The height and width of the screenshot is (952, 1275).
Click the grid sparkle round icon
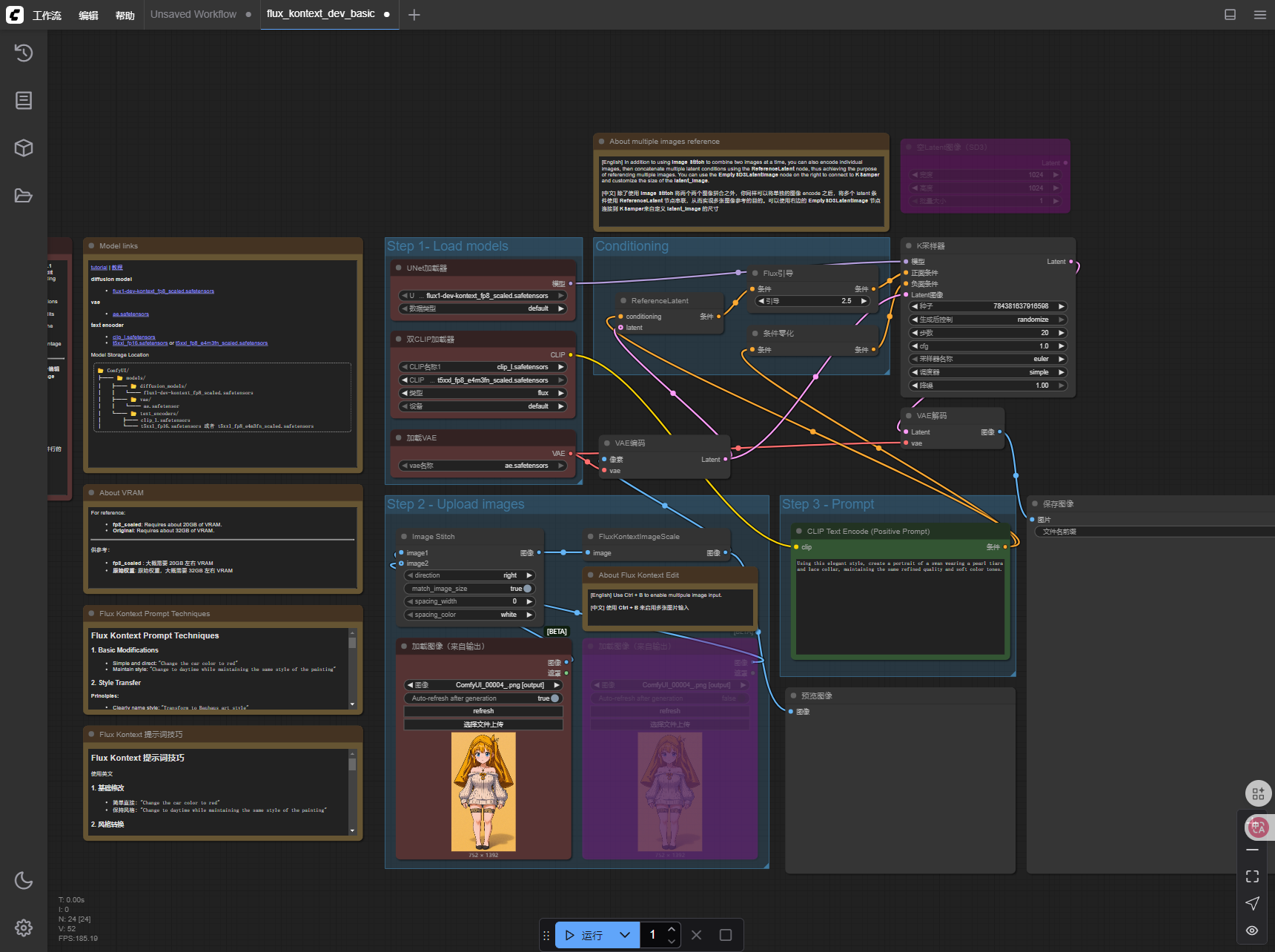tap(1258, 793)
